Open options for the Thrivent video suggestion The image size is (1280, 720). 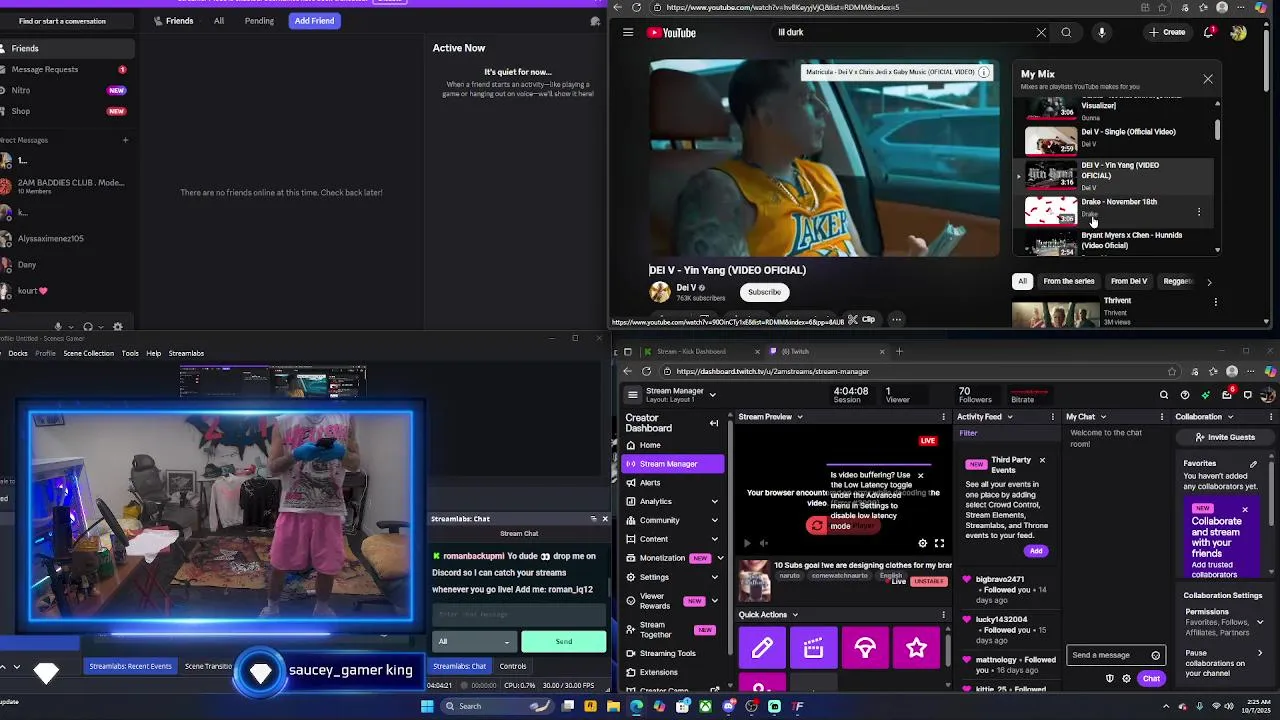point(1216,301)
